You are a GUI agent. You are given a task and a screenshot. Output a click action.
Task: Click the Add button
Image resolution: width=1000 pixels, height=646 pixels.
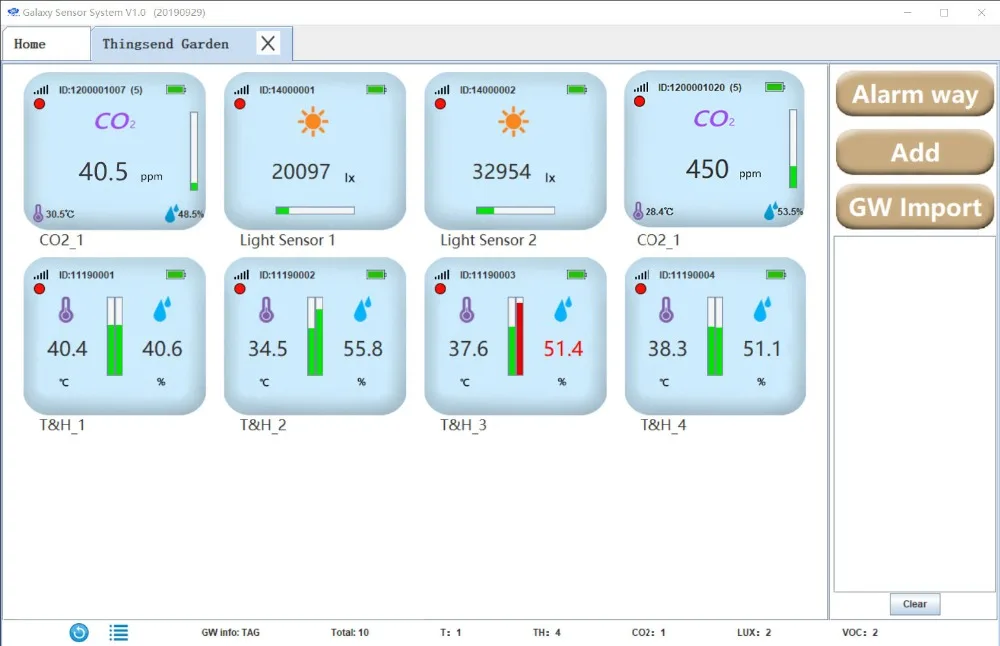[915, 152]
